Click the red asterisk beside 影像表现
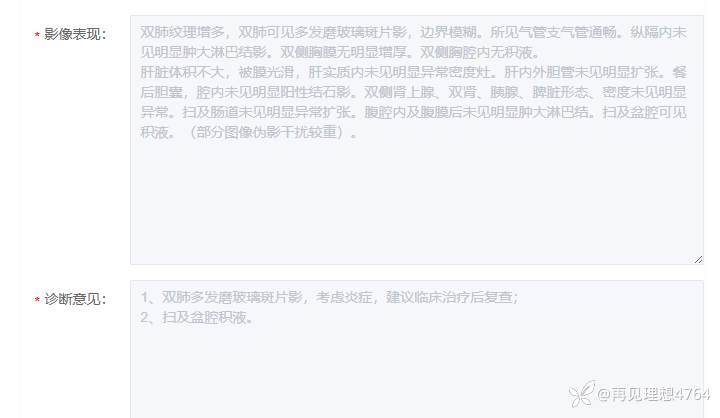This screenshot has height=418, width=720. 37,35
